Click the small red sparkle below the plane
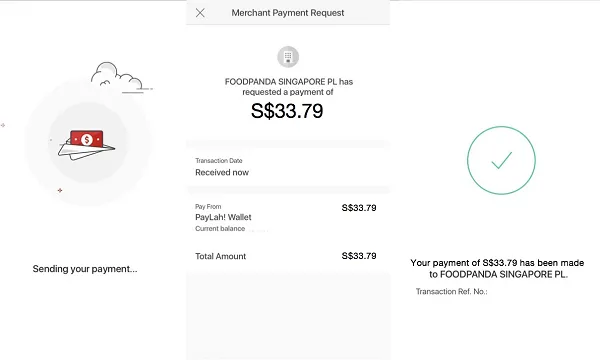The height and width of the screenshot is (360, 600). click(60, 190)
